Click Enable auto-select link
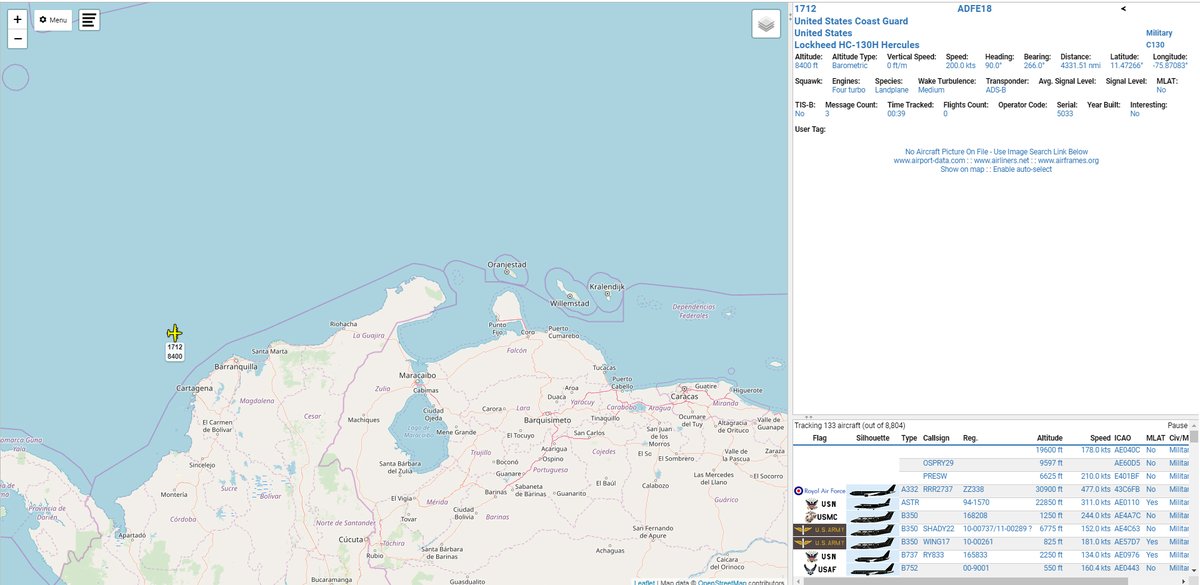1200x585 pixels. pyautogui.click(x=1022, y=169)
